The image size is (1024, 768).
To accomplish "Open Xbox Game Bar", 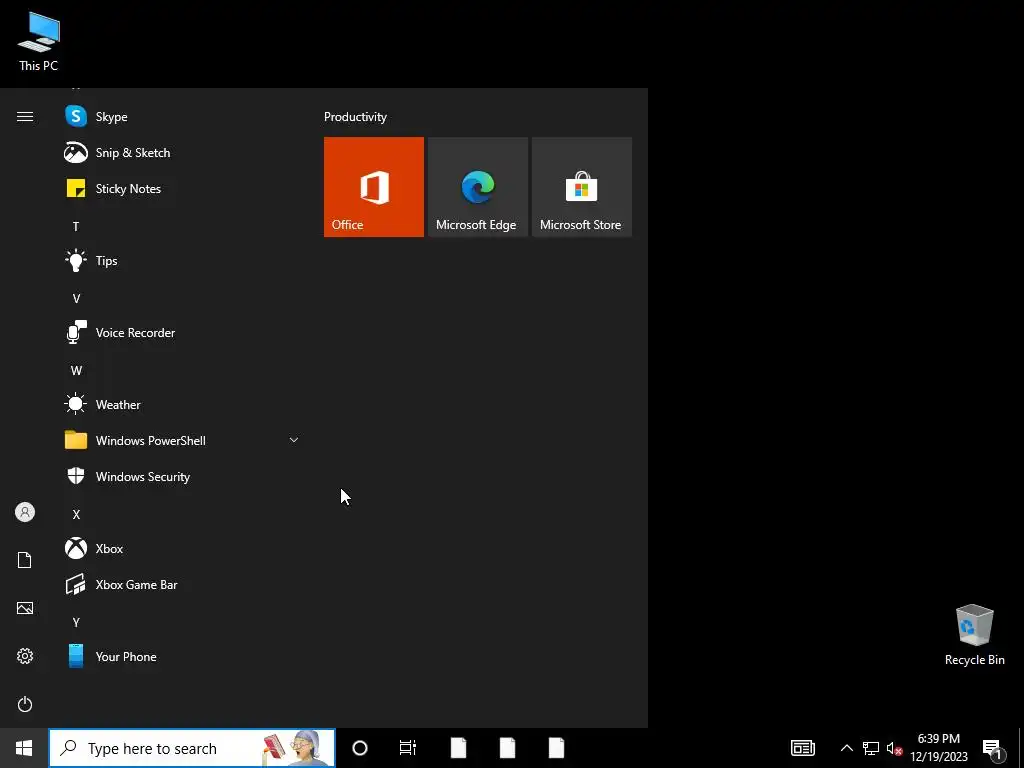I will click(183, 584).
